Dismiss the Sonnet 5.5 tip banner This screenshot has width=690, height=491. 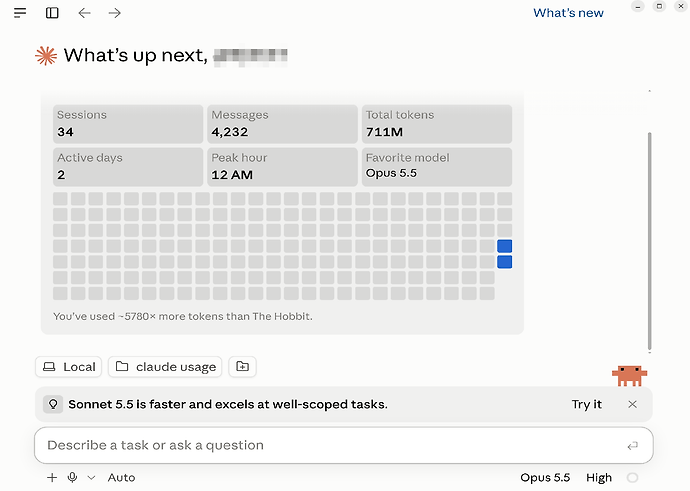pos(632,404)
